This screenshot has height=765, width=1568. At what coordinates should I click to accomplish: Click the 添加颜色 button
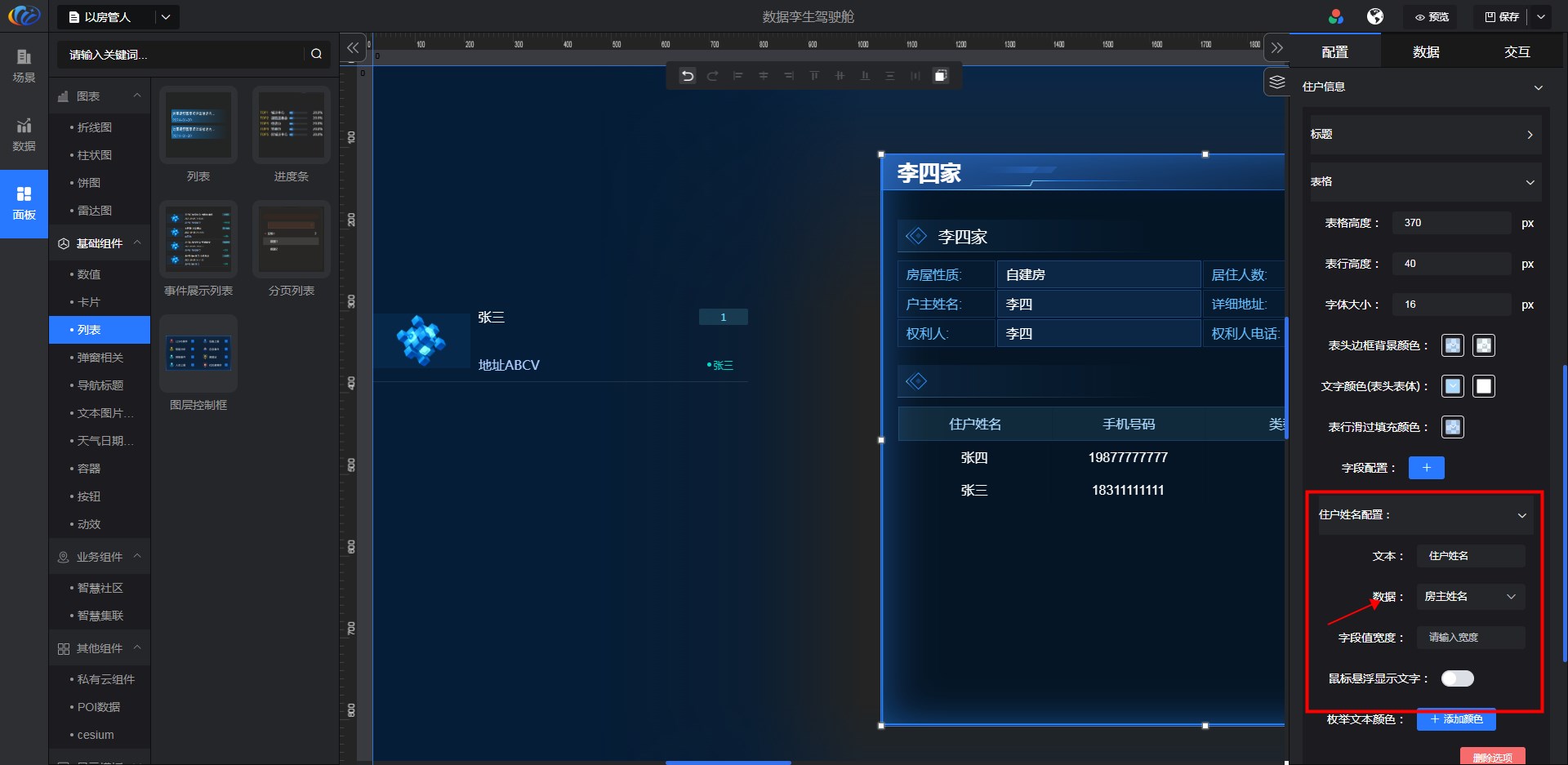(1455, 719)
